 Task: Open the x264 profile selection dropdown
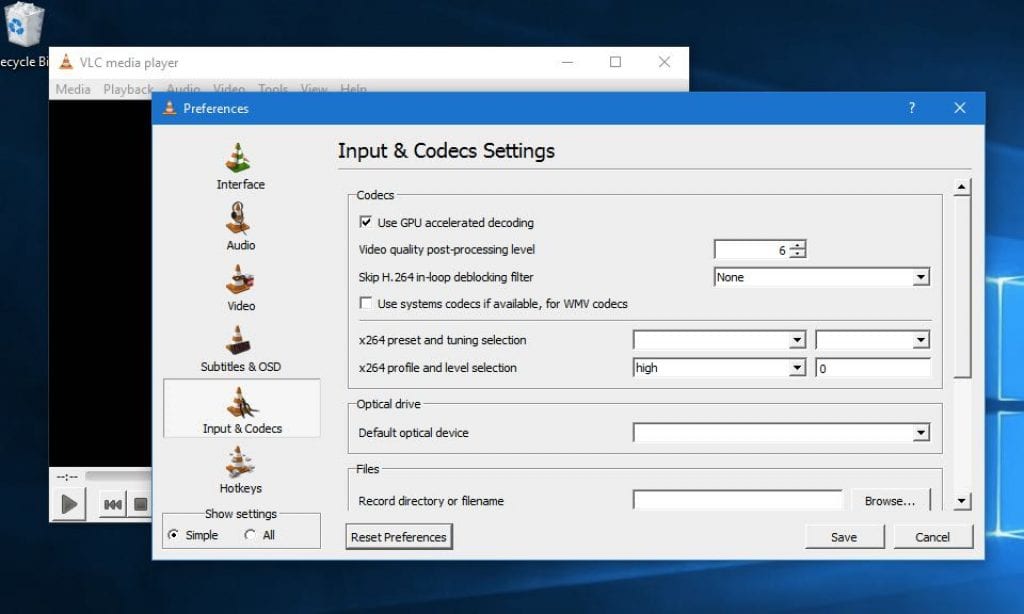point(797,367)
